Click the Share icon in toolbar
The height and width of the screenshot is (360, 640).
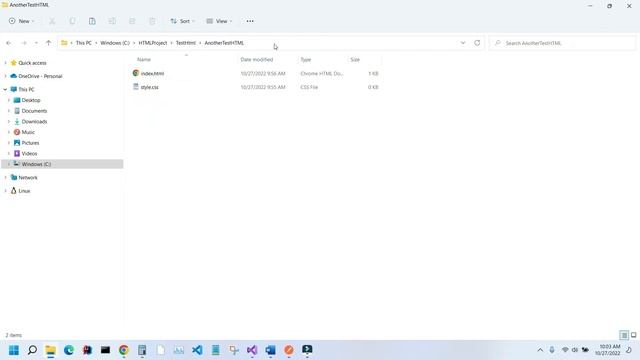click(x=132, y=21)
